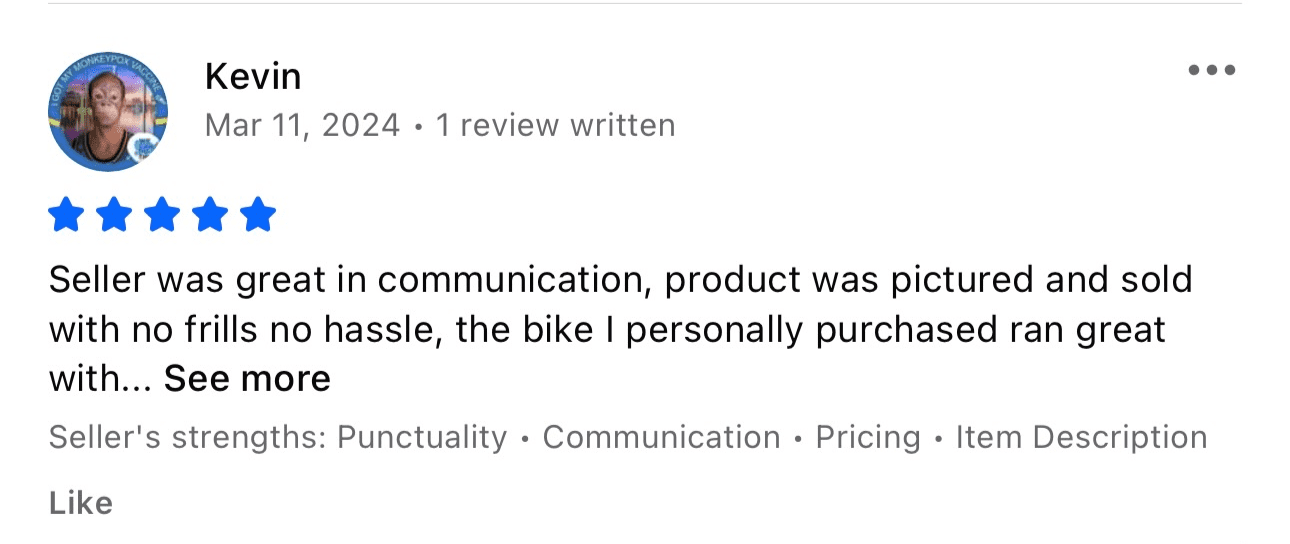
Task: Open the three-dot options menu for Kevin's review
Action: coord(1212,70)
